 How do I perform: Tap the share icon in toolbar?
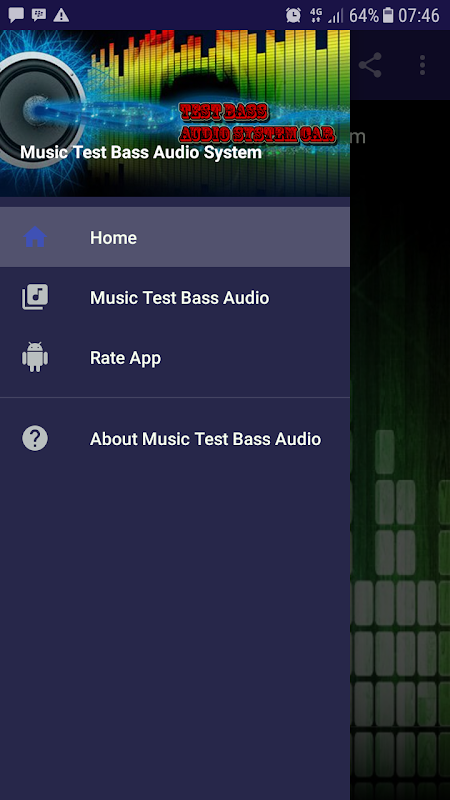click(370, 65)
